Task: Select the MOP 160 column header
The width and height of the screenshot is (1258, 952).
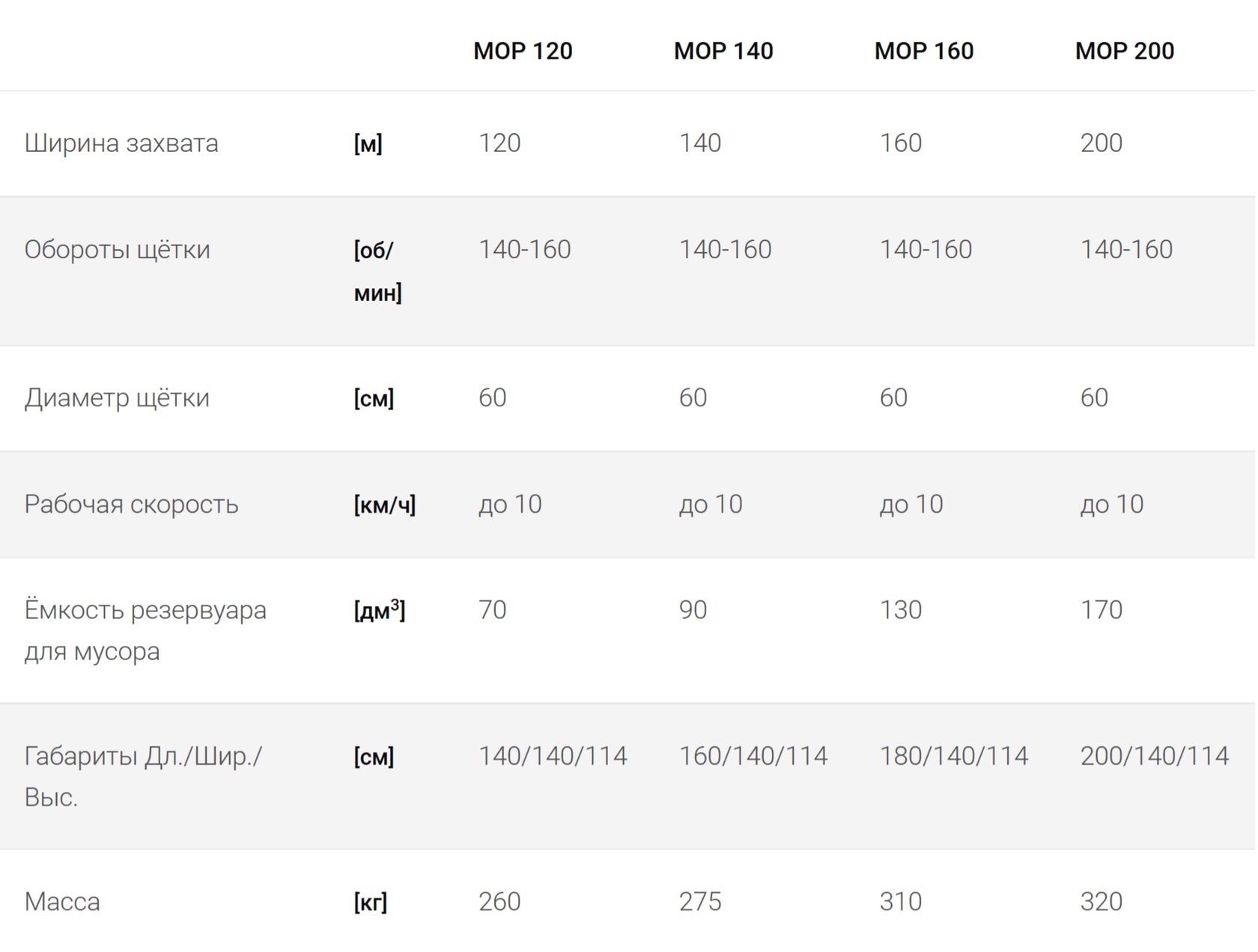Action: 924,51
